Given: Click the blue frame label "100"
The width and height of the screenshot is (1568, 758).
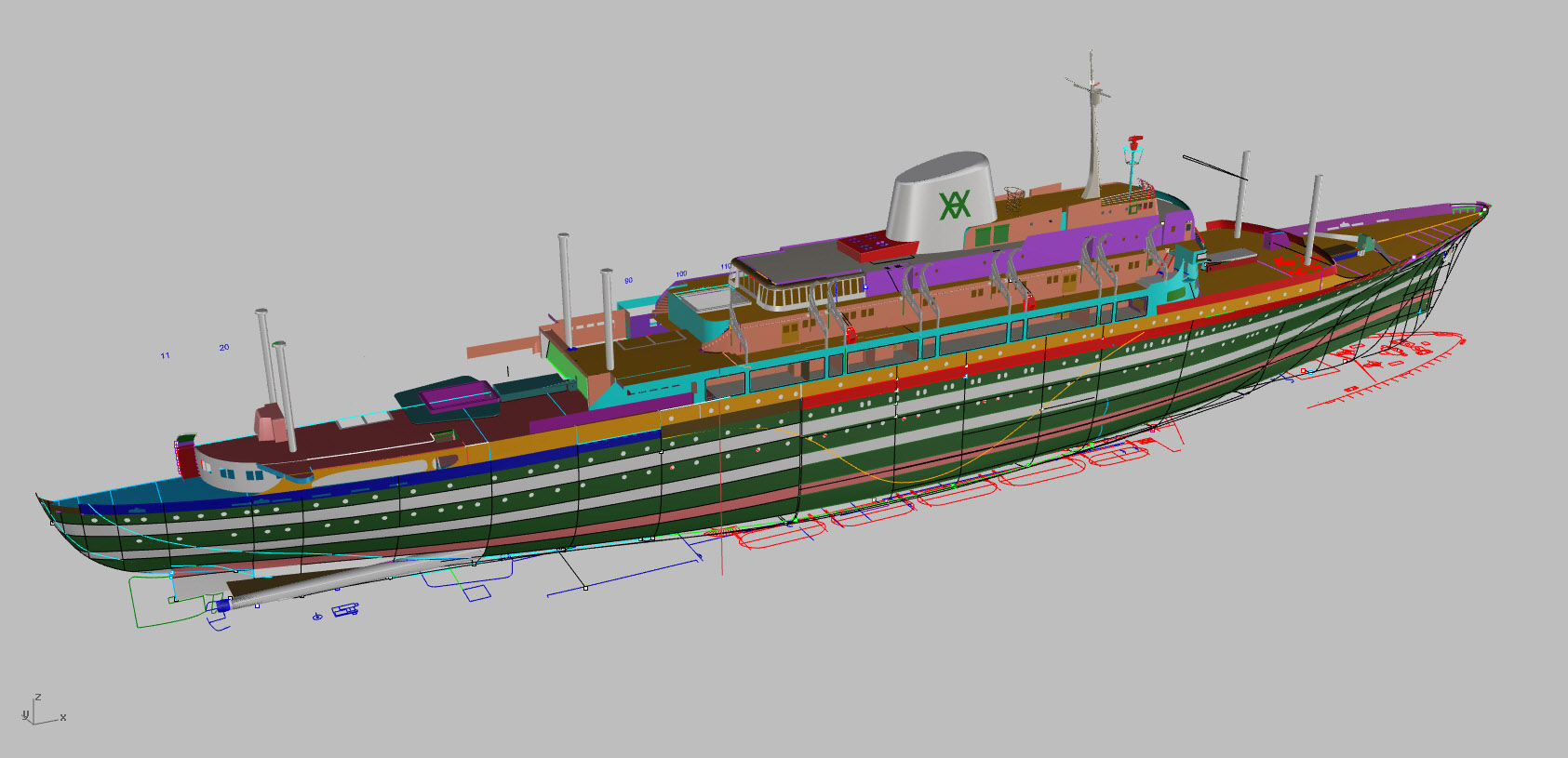Looking at the screenshot, I should (x=681, y=273).
